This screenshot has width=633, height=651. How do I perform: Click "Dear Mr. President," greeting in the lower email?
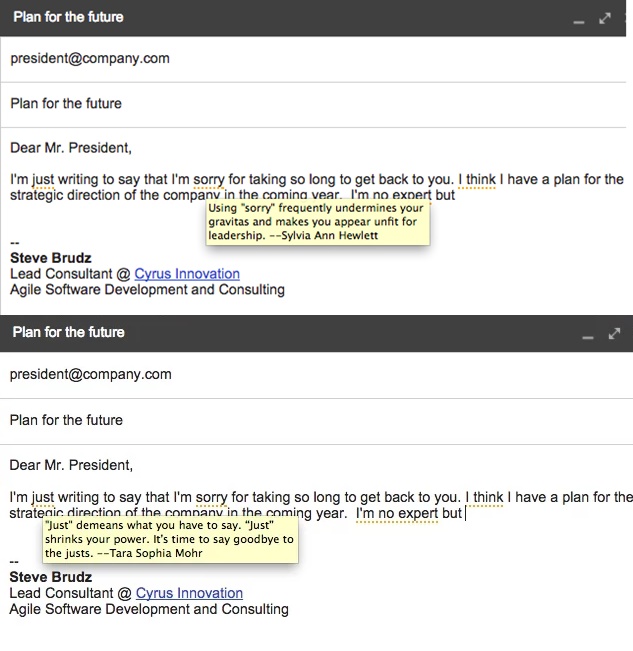pyautogui.click(x=71, y=465)
